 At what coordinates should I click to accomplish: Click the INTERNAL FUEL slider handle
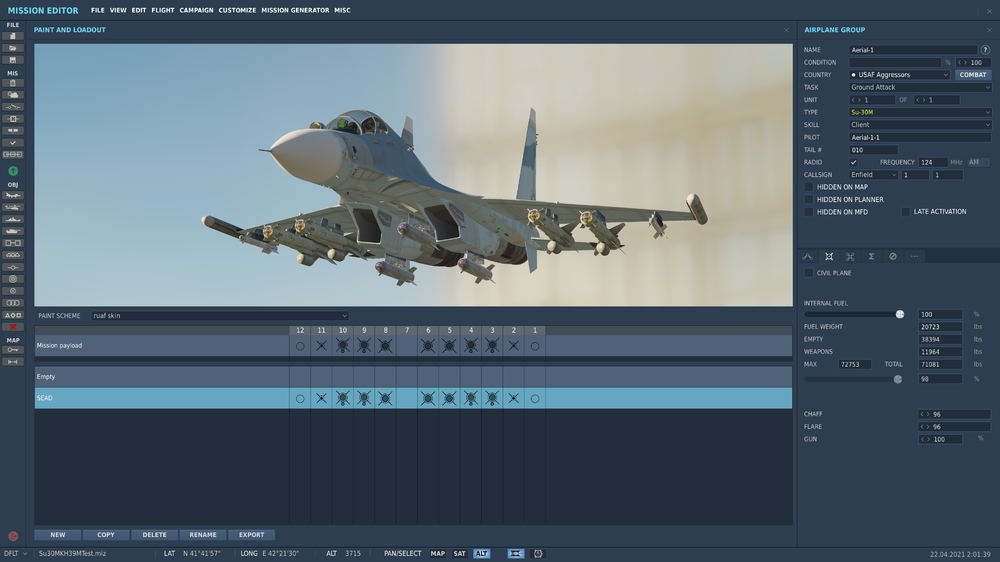(900, 314)
